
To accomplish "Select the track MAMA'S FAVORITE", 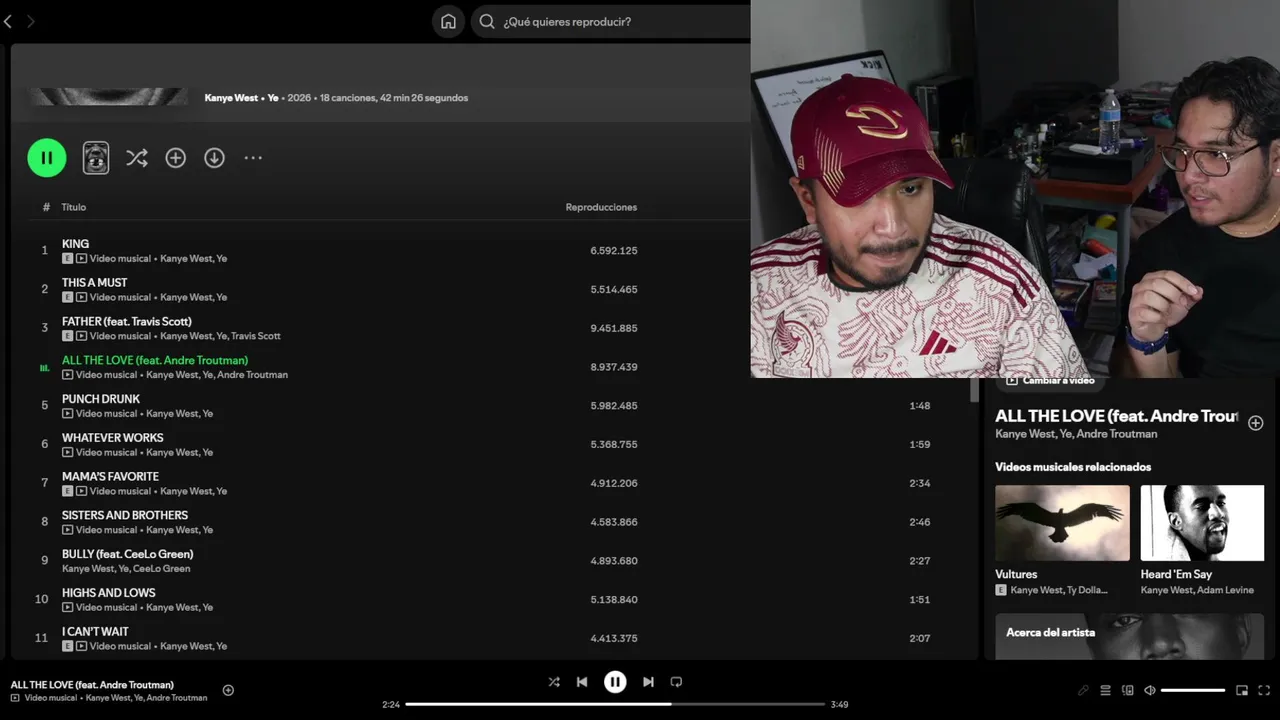I will (110, 477).
